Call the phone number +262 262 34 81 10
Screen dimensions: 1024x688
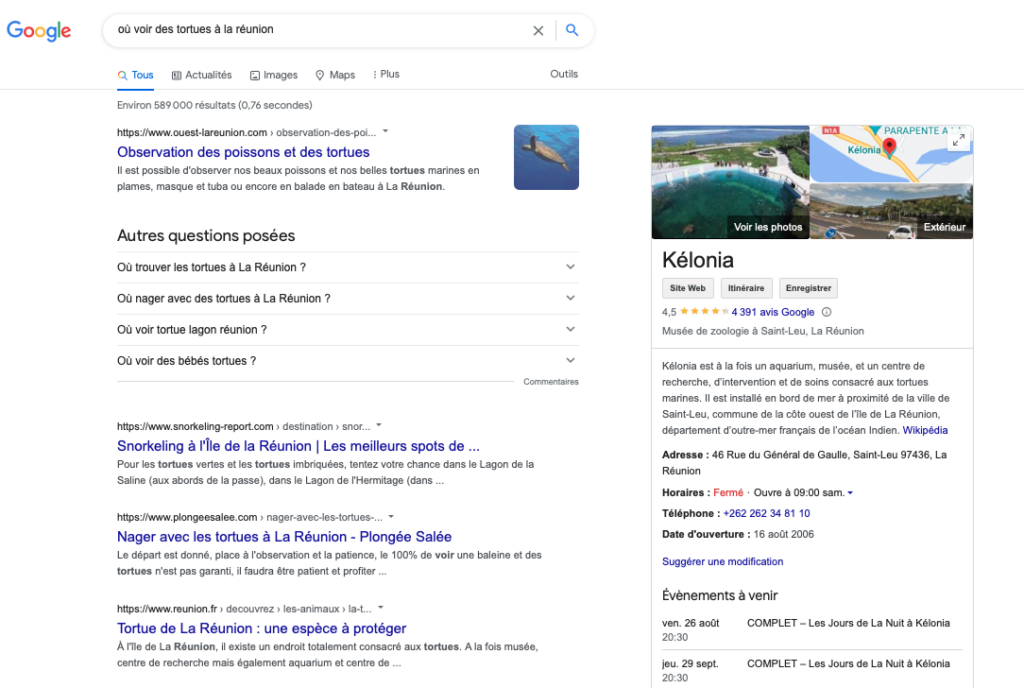[x=767, y=514]
